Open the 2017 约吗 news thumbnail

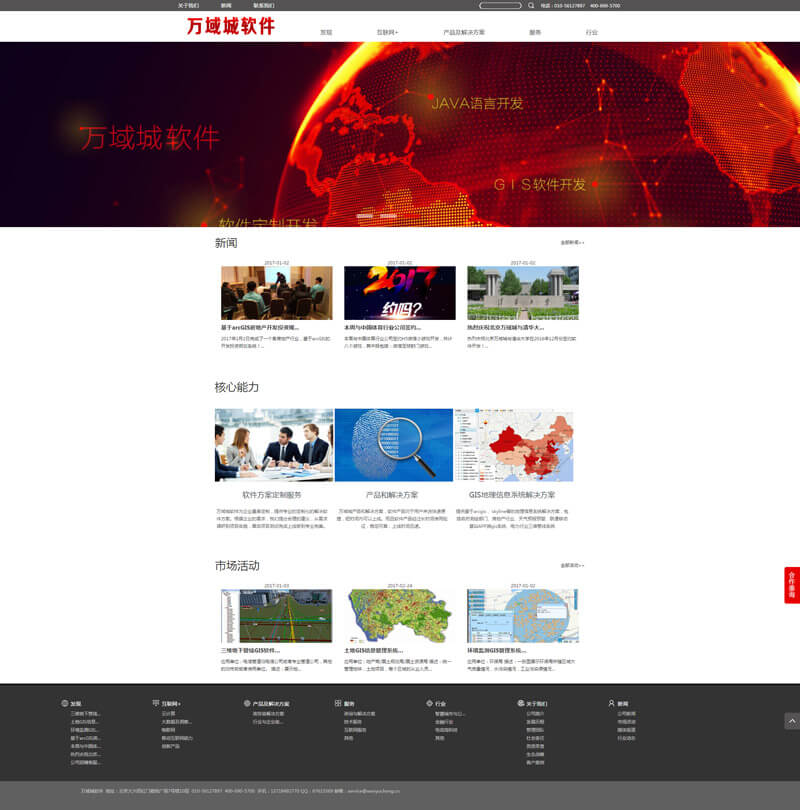[x=399, y=292]
